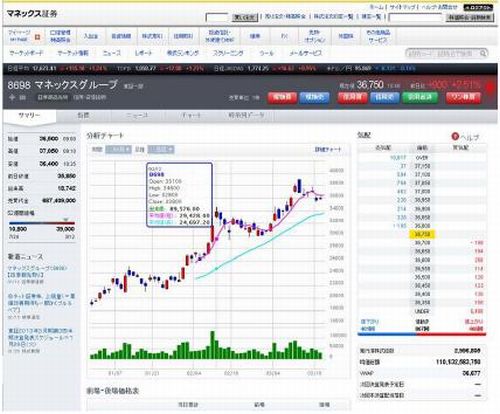The image size is (500, 414).
Task: Open the 債券 menu item
Action: [255, 36]
